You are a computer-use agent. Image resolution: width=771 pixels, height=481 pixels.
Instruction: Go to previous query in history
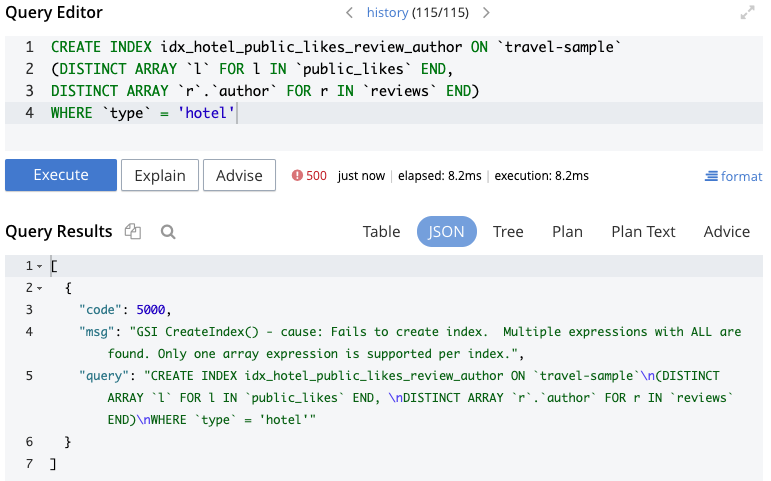(350, 13)
